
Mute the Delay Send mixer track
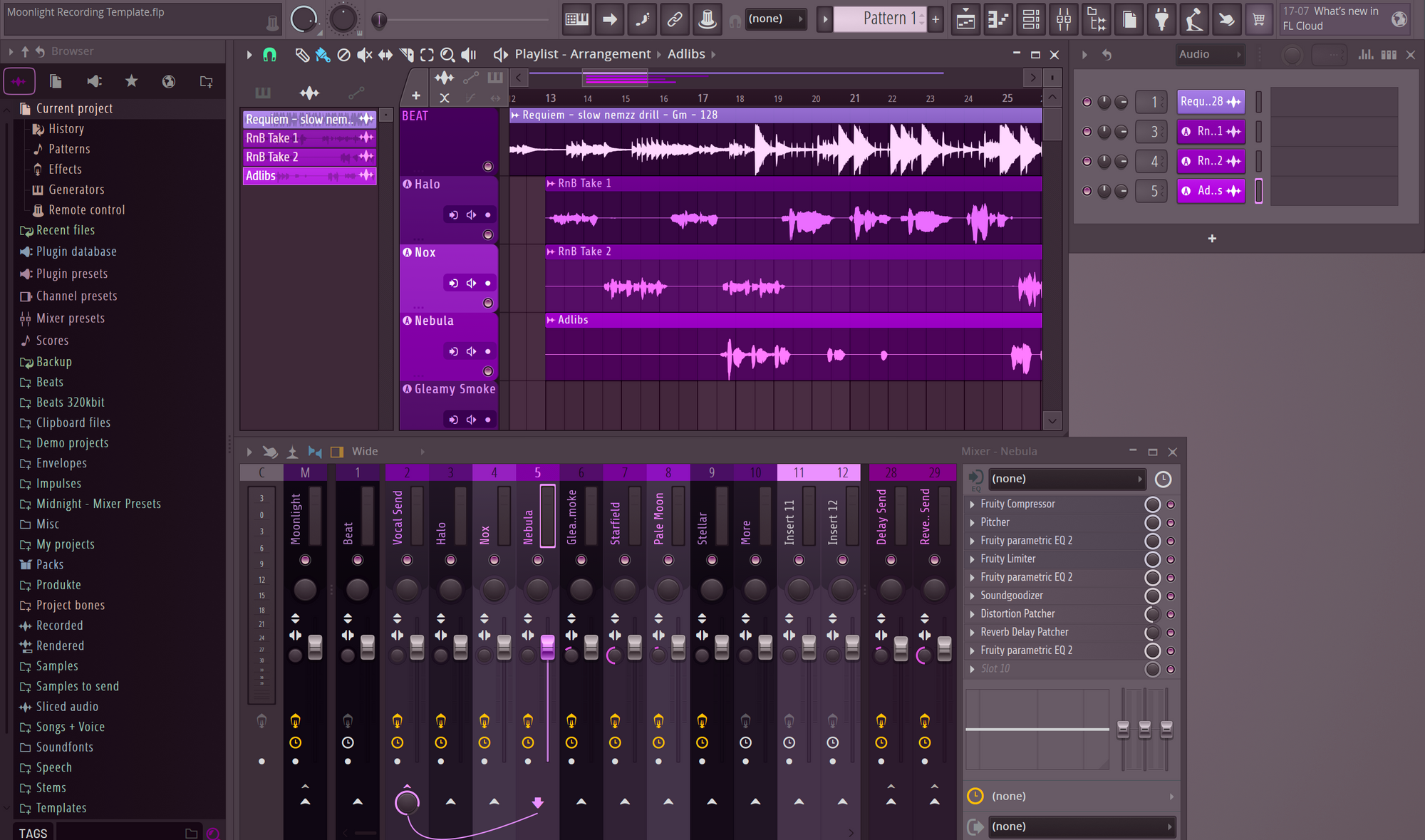pos(891,561)
